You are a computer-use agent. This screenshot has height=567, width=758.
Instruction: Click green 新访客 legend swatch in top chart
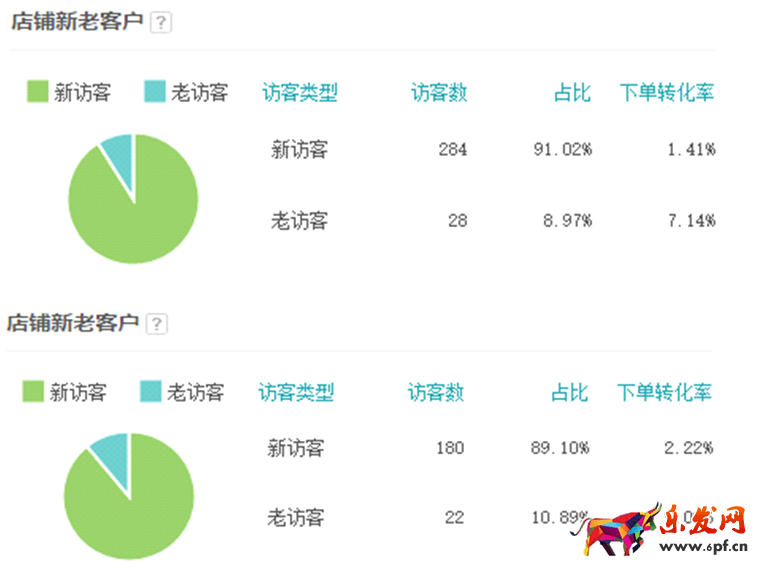click(37, 91)
